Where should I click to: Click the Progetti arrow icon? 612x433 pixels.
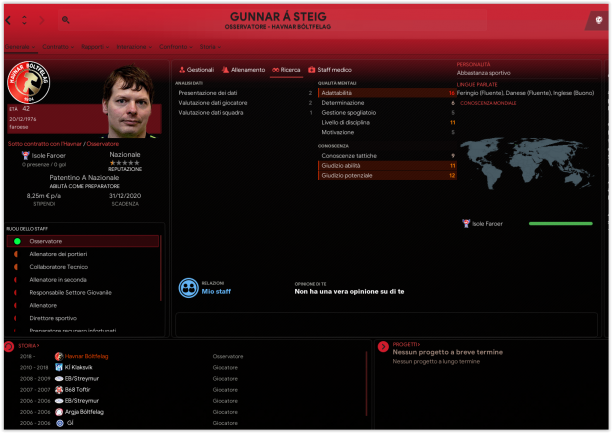pyautogui.click(x=383, y=346)
